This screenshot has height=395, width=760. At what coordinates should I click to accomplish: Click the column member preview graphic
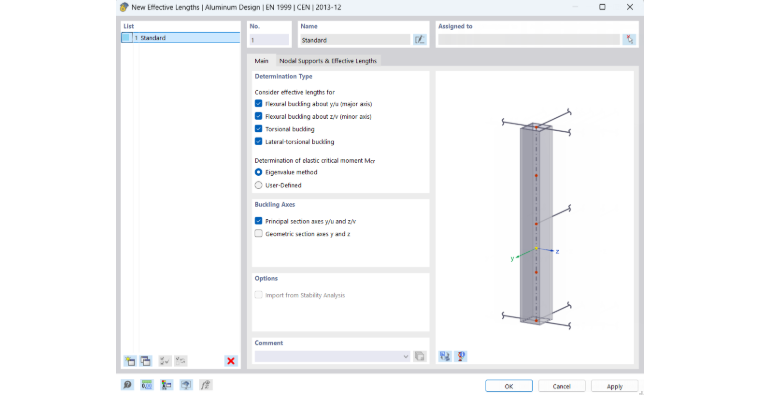pos(536,223)
